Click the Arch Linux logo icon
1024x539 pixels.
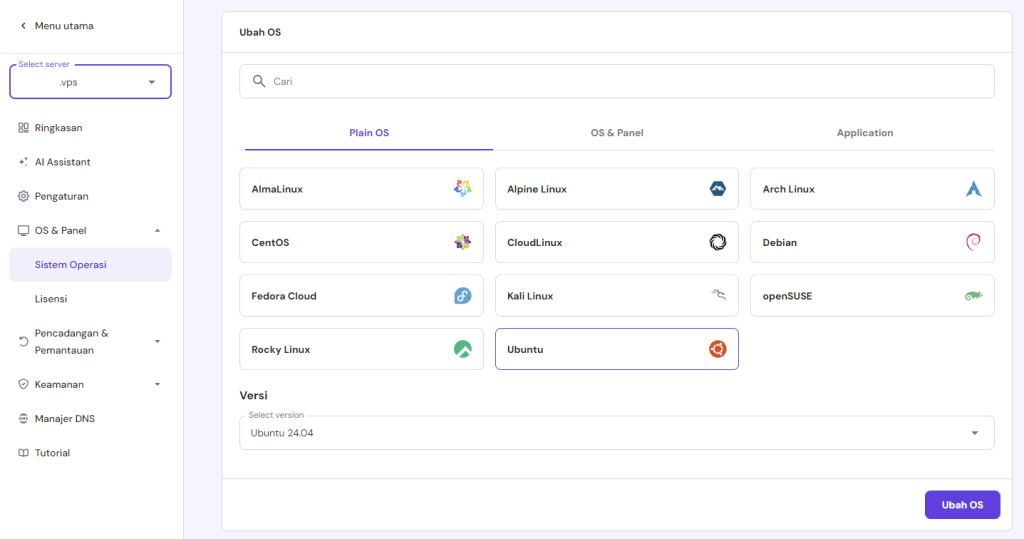(973, 188)
